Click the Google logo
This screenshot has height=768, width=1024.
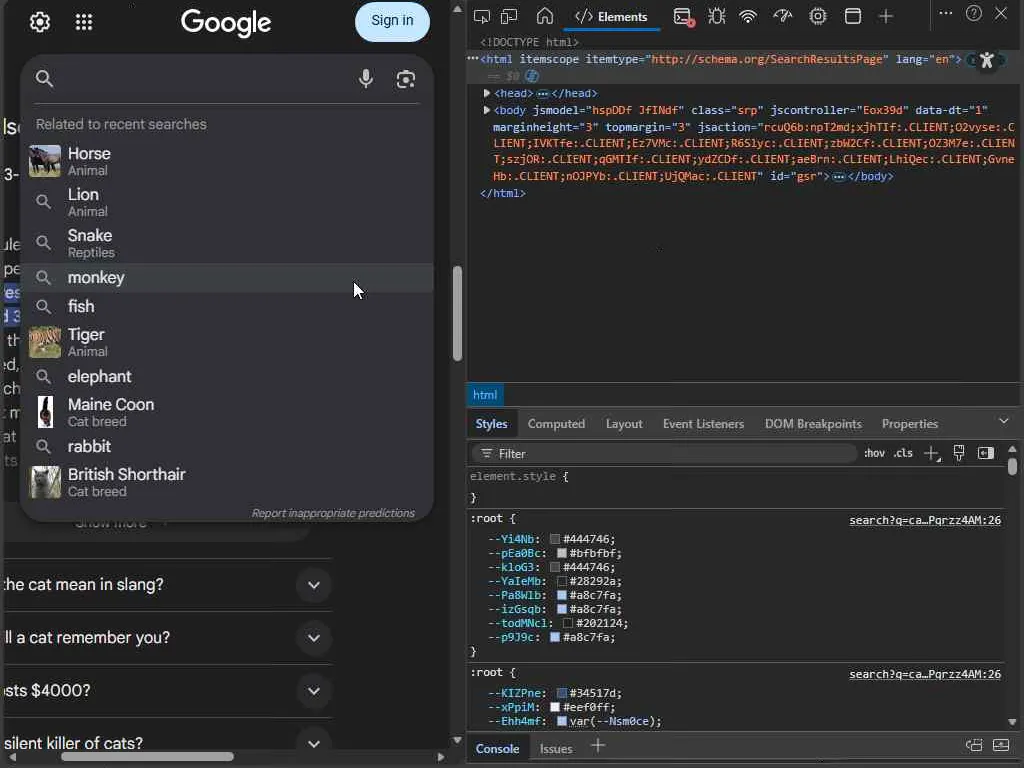point(226,23)
